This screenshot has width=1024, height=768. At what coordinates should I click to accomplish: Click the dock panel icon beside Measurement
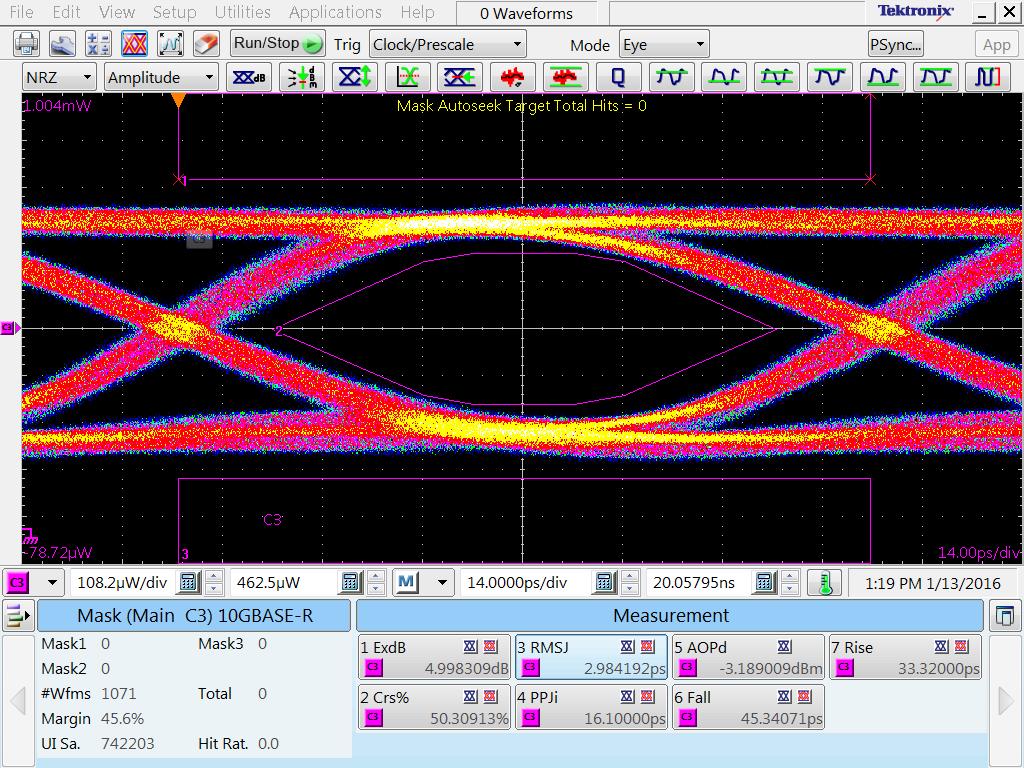coord(1006,616)
